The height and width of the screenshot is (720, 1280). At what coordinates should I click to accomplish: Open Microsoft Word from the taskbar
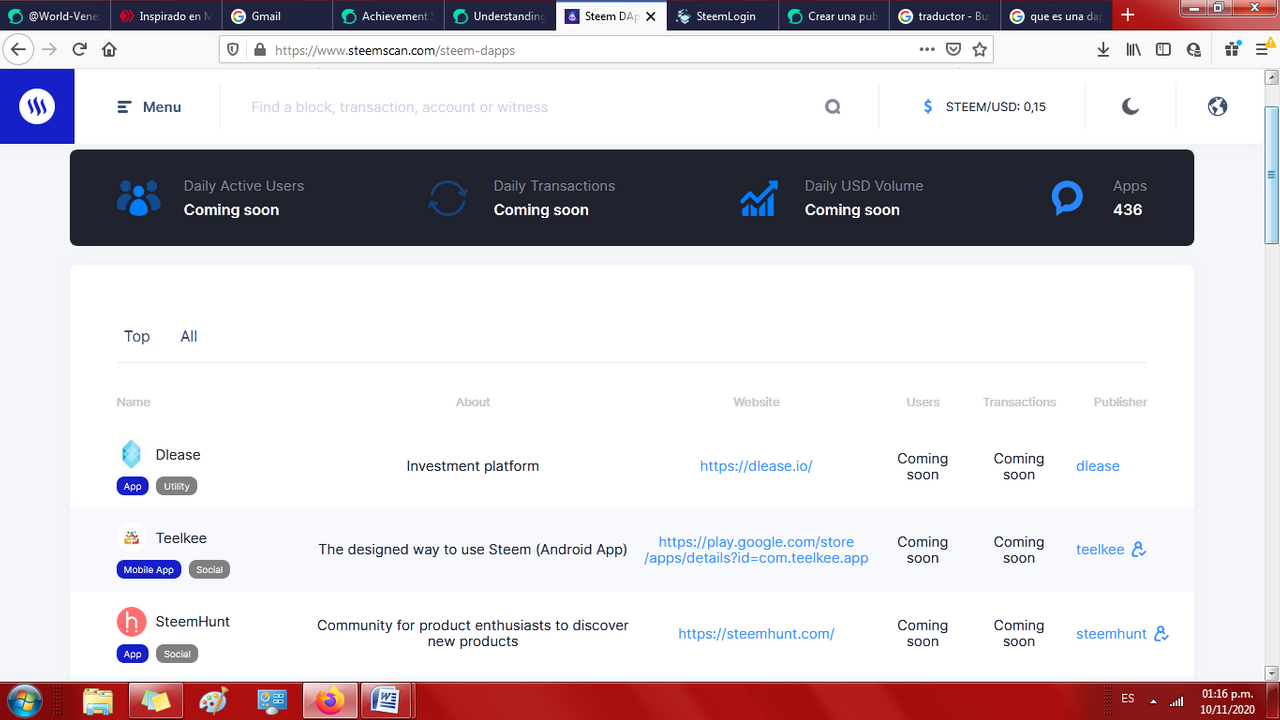[x=386, y=701]
